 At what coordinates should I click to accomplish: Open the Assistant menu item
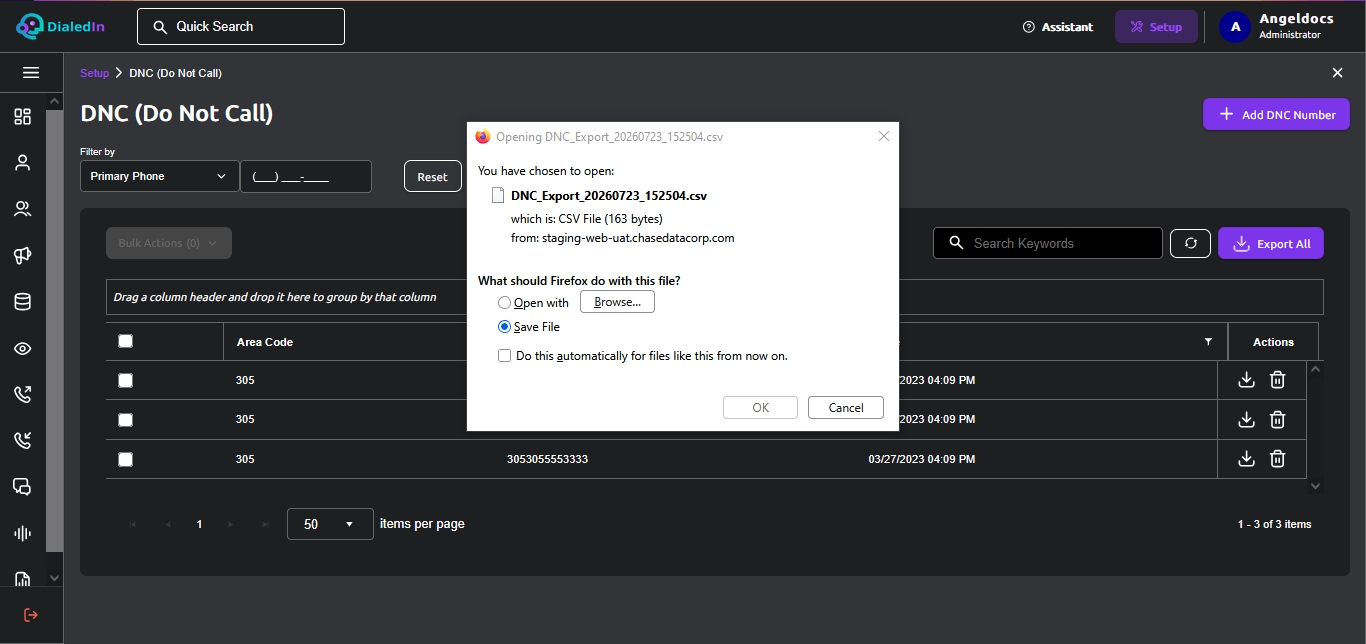coord(1058,27)
